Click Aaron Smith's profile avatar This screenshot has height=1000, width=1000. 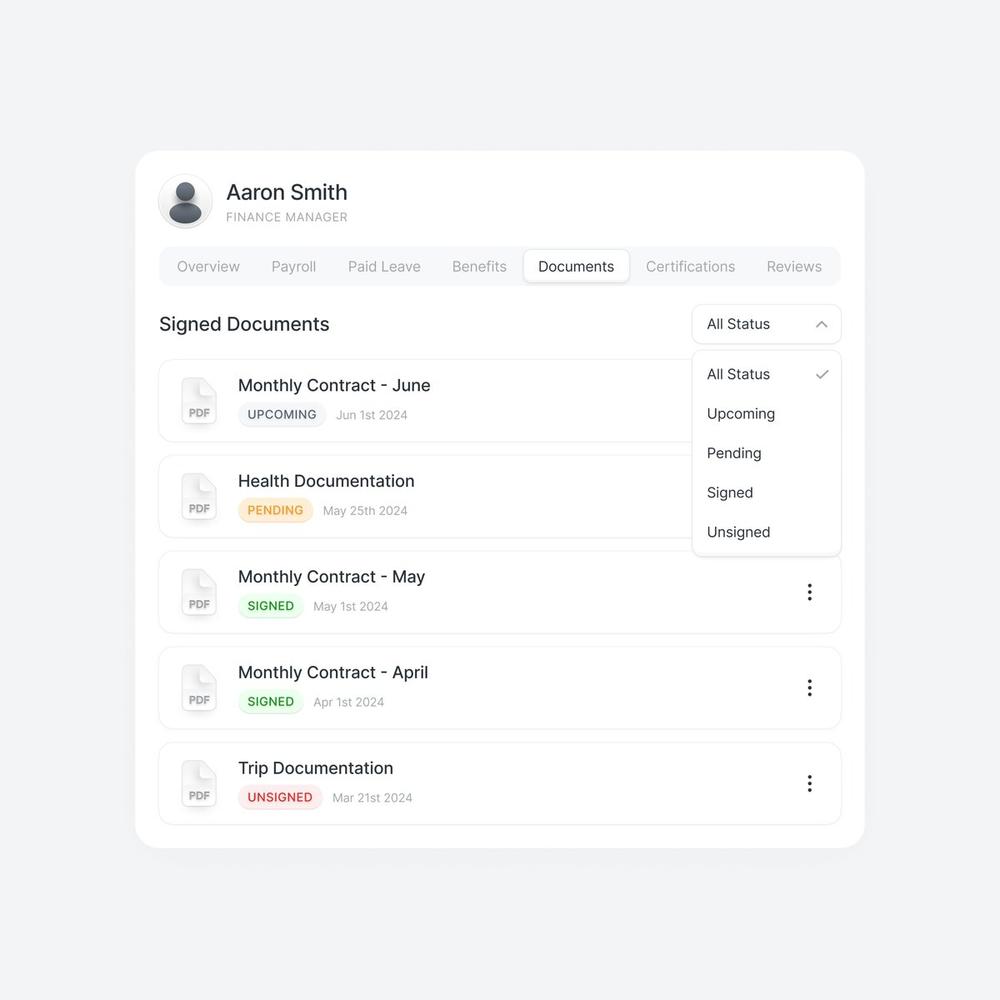click(185, 202)
